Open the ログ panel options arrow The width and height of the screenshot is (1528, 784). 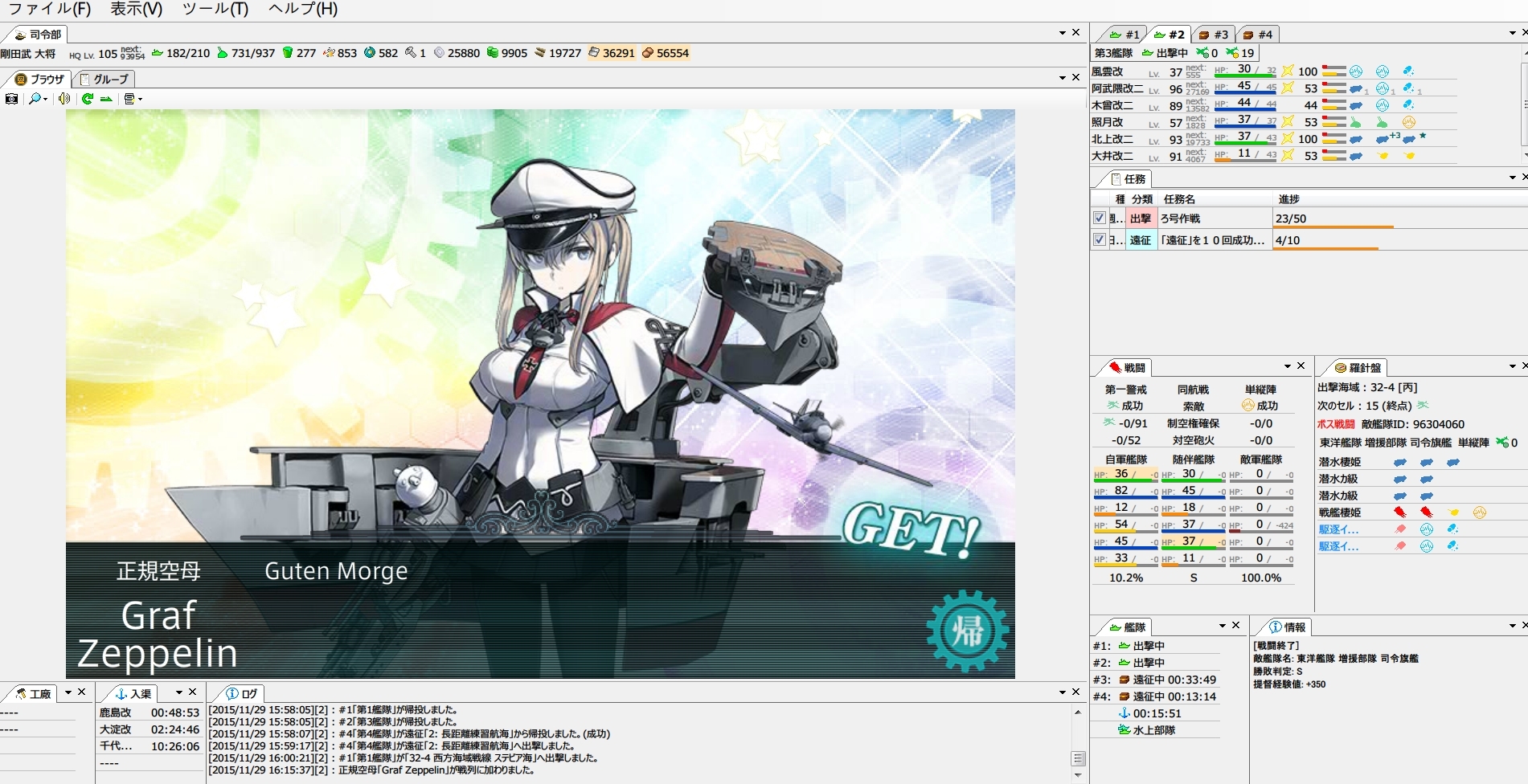point(1062,692)
